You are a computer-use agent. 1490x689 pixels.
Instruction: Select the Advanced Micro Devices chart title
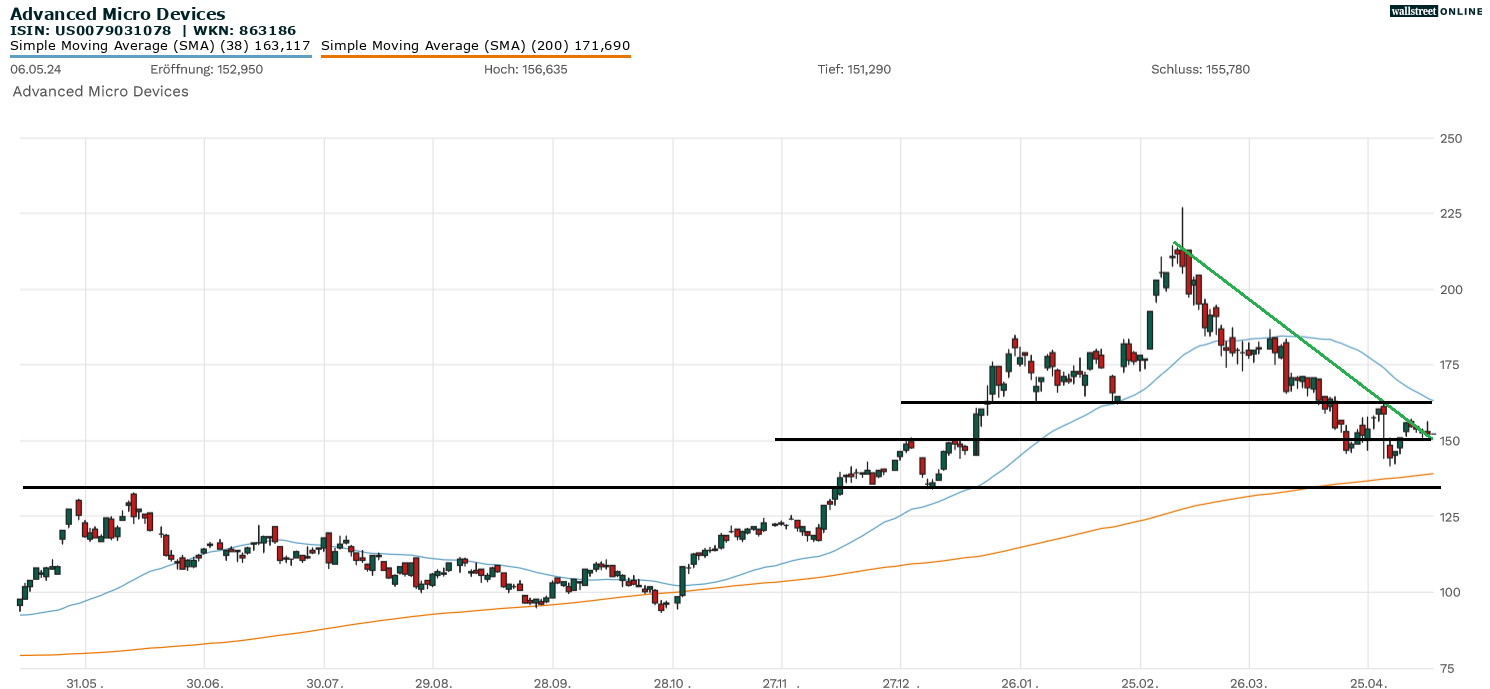tap(117, 13)
